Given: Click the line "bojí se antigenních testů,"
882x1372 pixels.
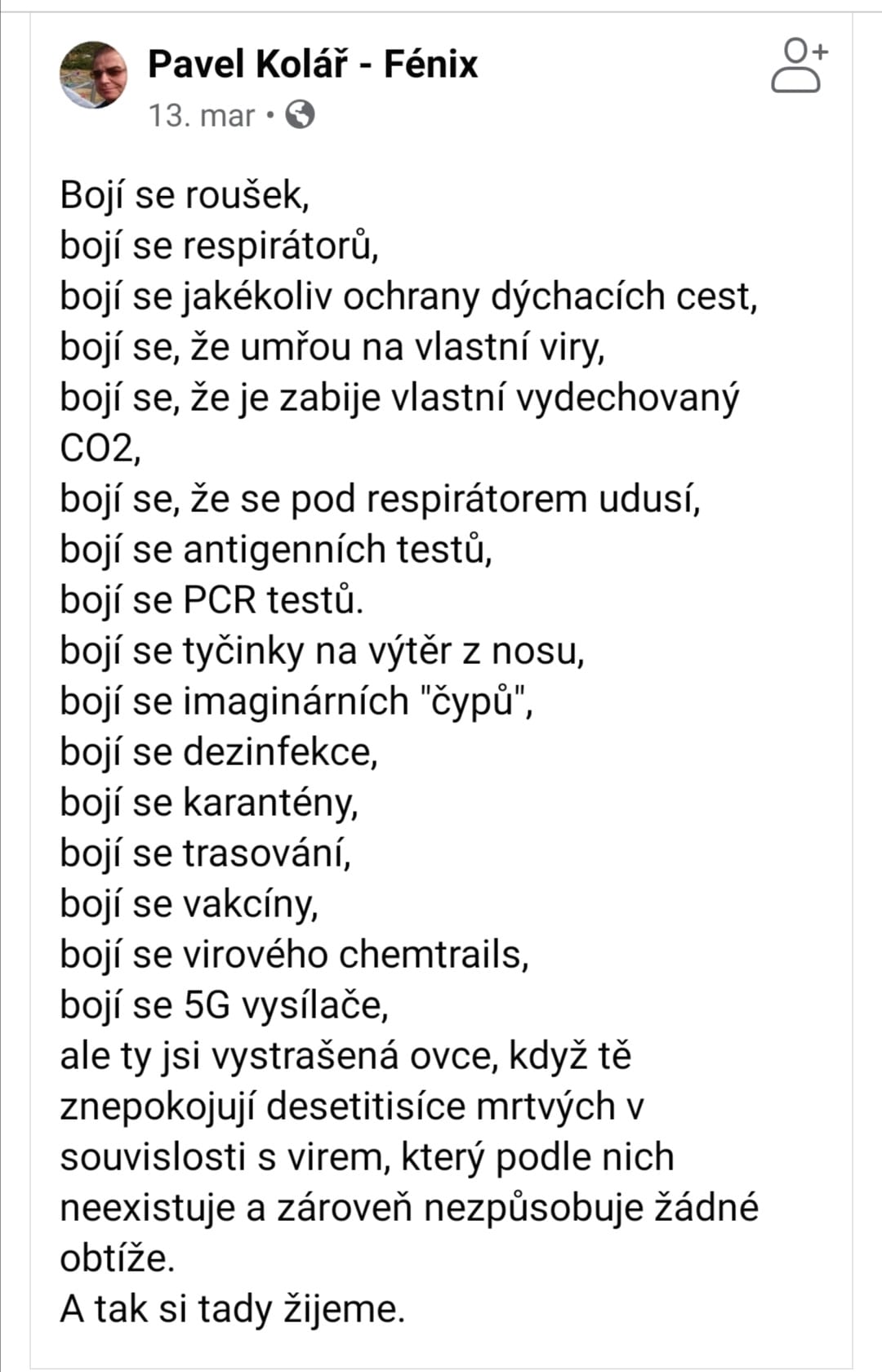Looking at the screenshot, I should (x=276, y=550).
